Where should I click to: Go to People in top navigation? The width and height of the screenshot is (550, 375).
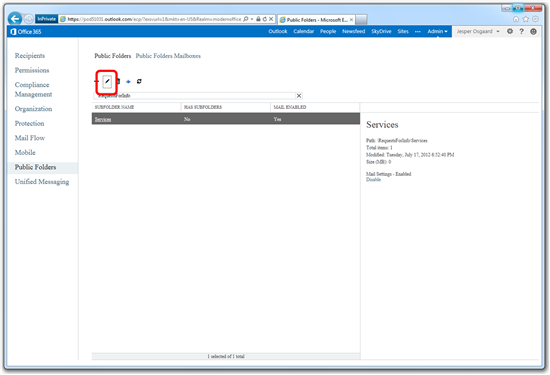328,31
